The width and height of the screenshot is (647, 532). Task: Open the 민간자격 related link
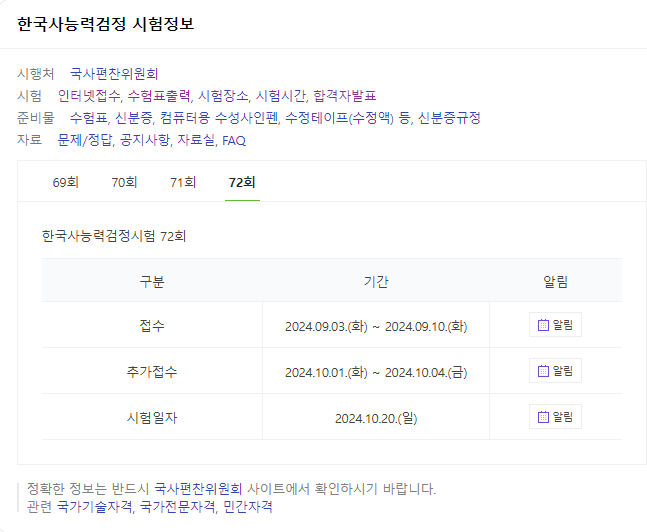point(248,506)
